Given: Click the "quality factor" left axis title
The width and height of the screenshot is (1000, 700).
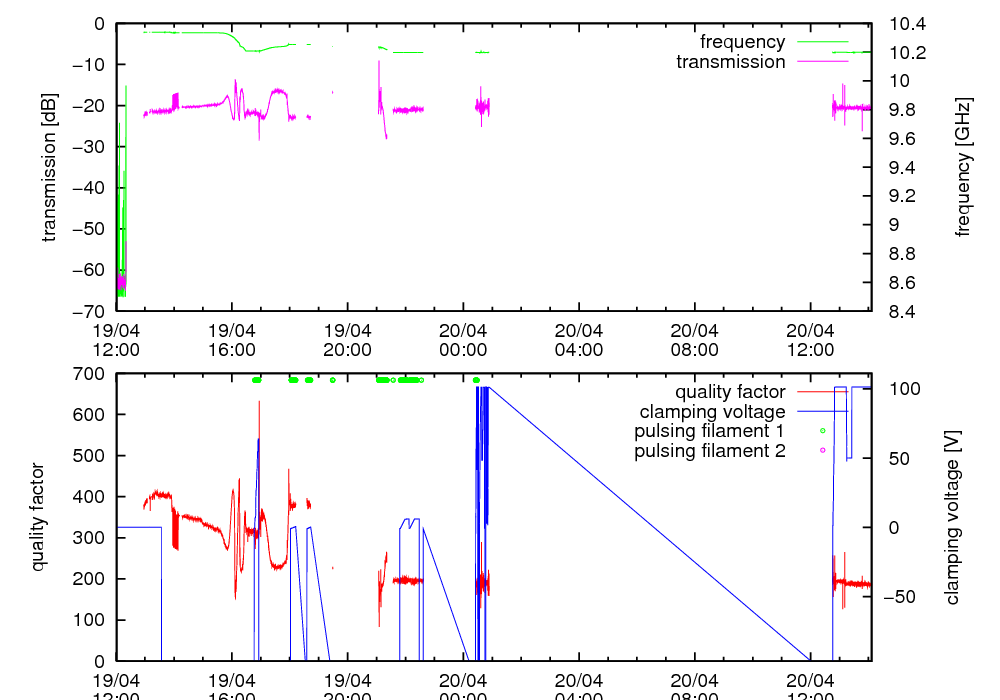Looking at the screenshot, I should [39, 517].
